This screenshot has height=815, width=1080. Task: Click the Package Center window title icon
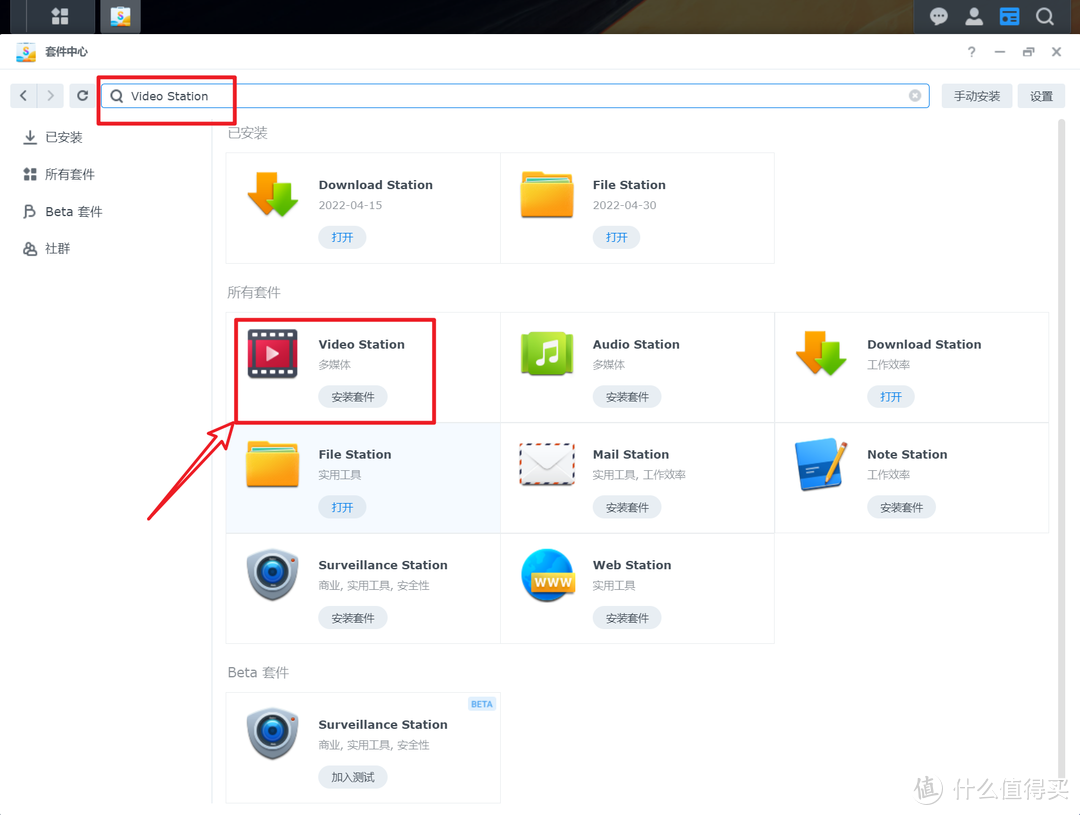point(25,52)
